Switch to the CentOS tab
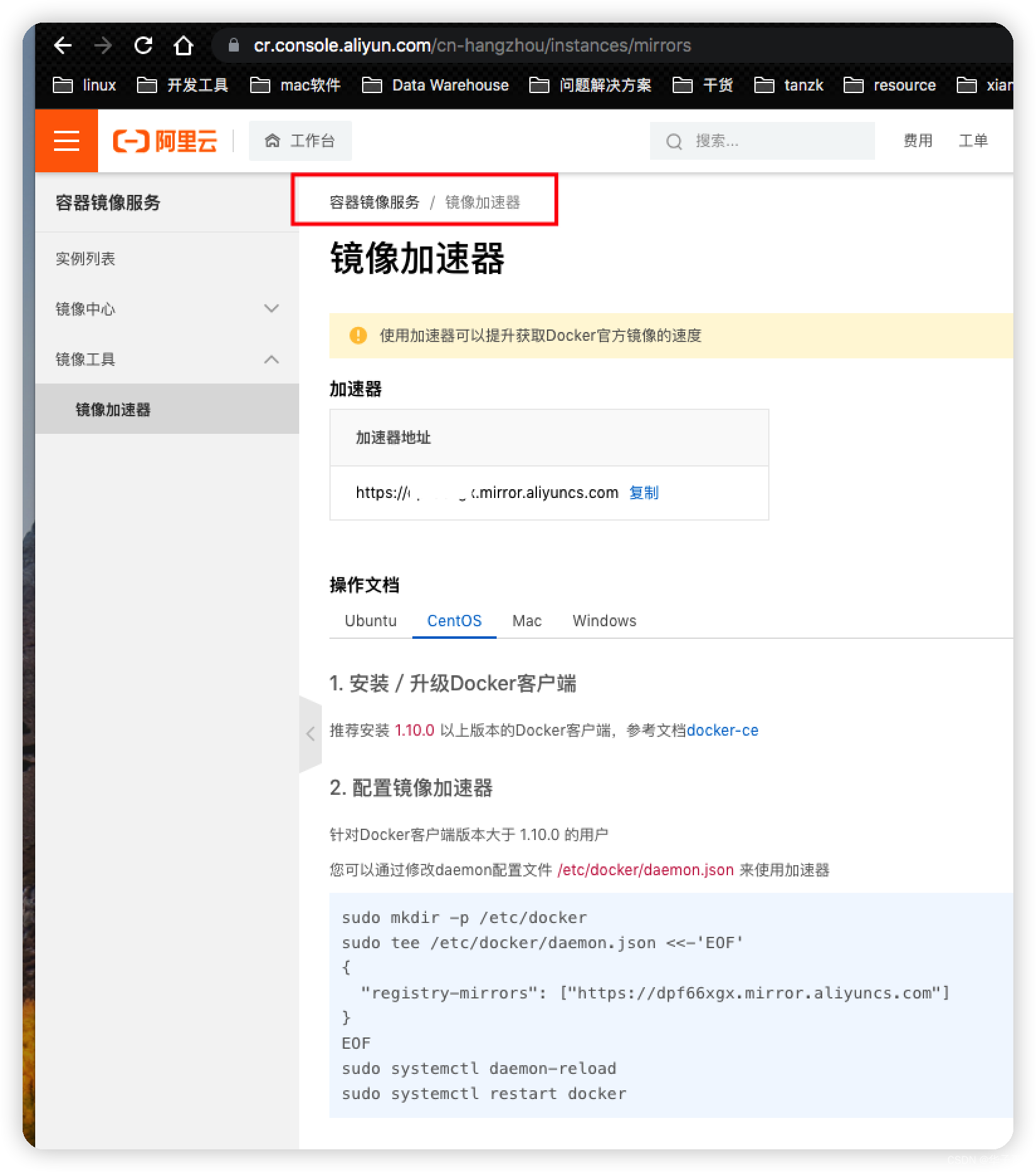The width and height of the screenshot is (1036, 1172). pyautogui.click(x=455, y=621)
